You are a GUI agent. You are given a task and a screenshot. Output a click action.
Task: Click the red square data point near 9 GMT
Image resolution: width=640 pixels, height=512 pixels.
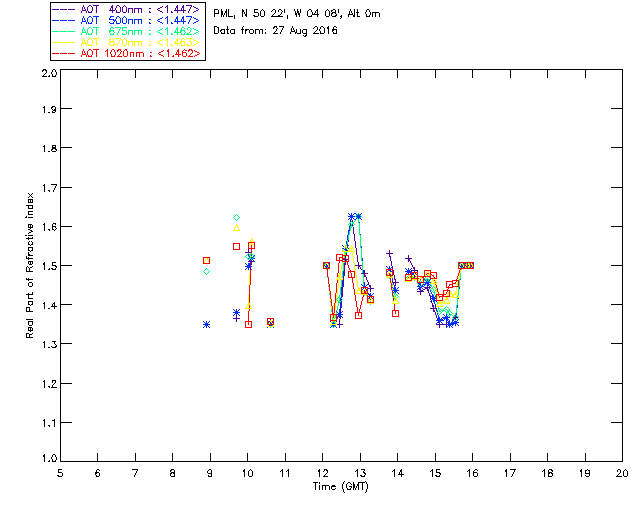[x=207, y=260]
